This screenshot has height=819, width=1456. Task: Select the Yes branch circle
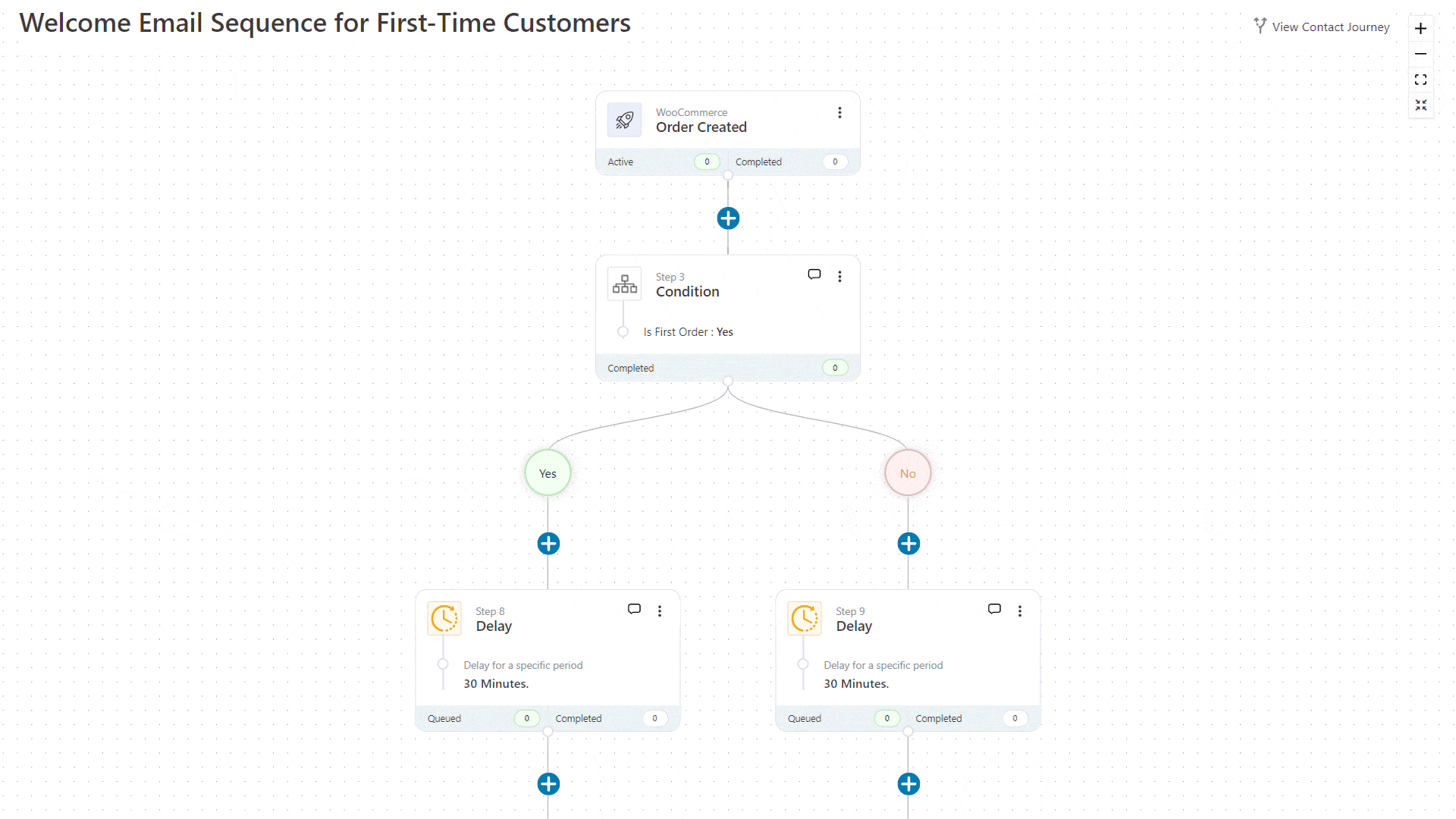coord(548,473)
